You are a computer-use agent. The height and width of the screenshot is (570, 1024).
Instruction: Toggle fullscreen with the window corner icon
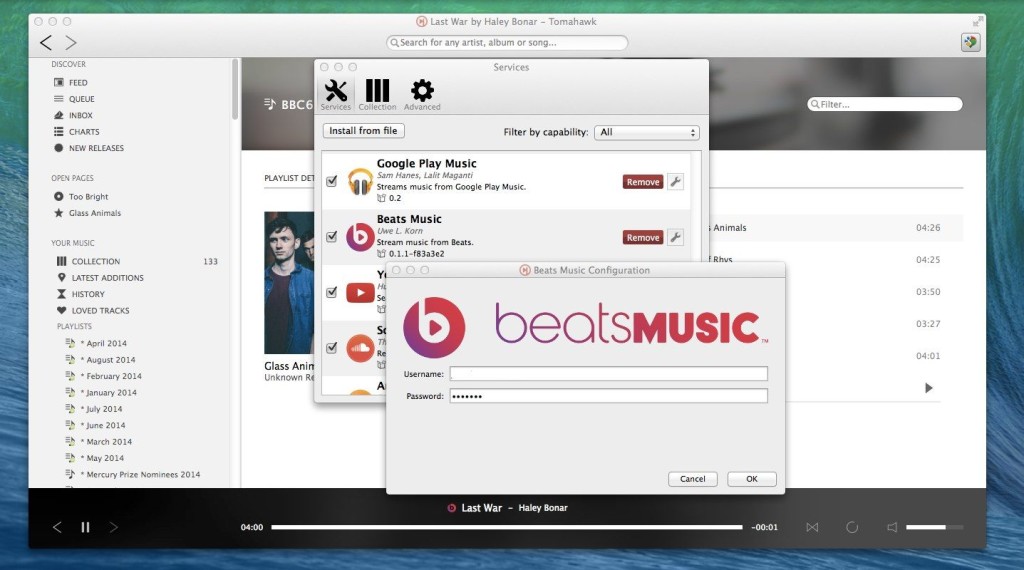click(977, 22)
